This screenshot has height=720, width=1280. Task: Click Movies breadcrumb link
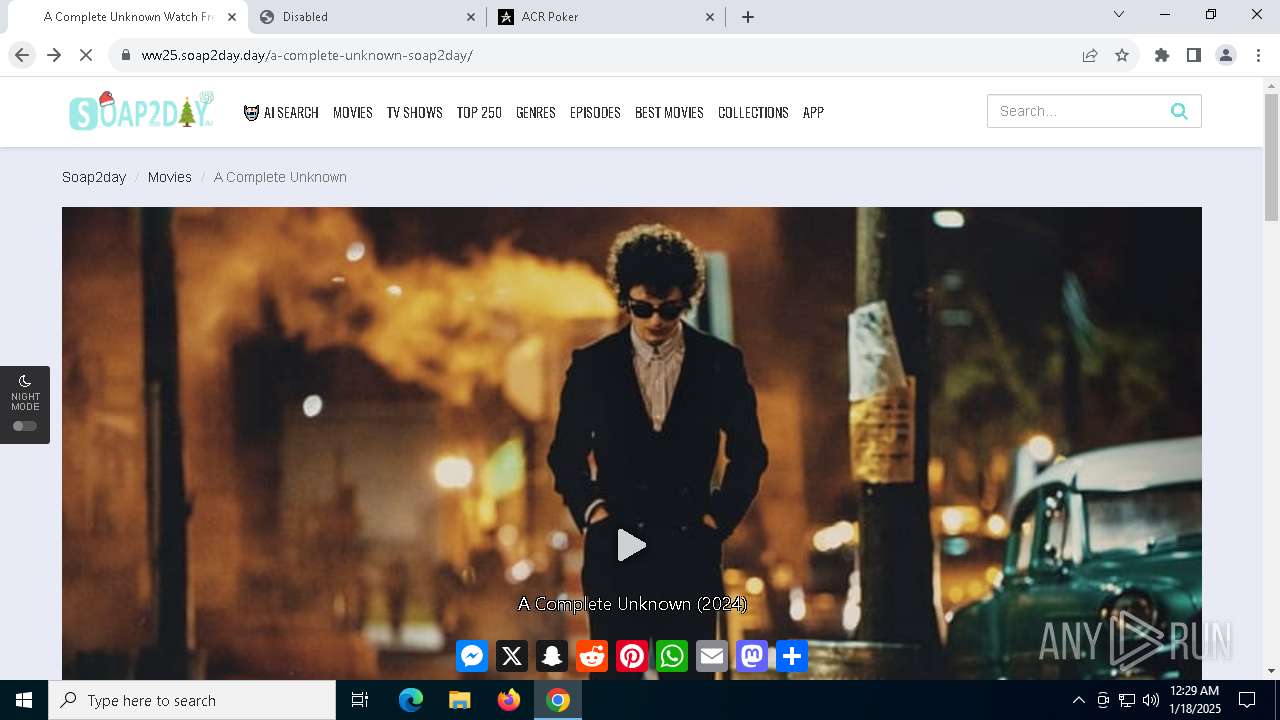coord(170,177)
